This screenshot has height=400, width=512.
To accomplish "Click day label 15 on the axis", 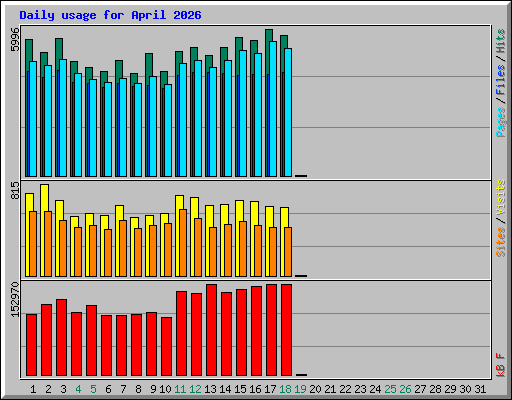I will pos(240,389).
